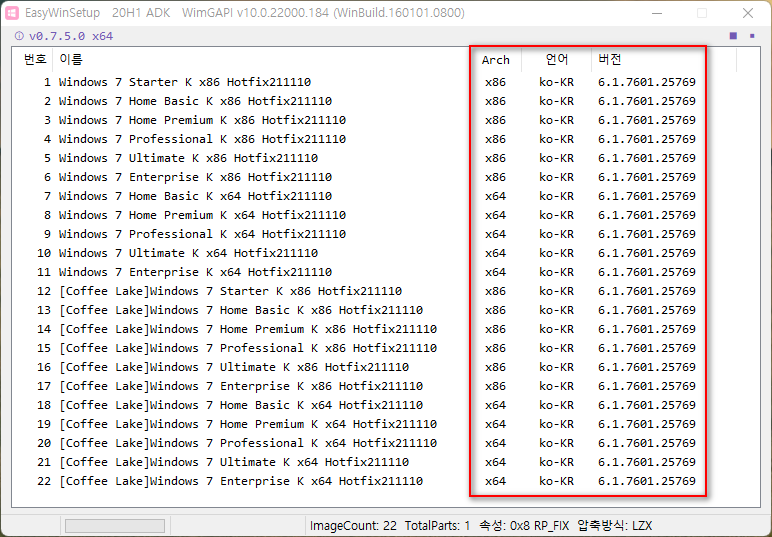The height and width of the screenshot is (537, 772).
Task: Sort by the Arch column header
Action: (495, 60)
